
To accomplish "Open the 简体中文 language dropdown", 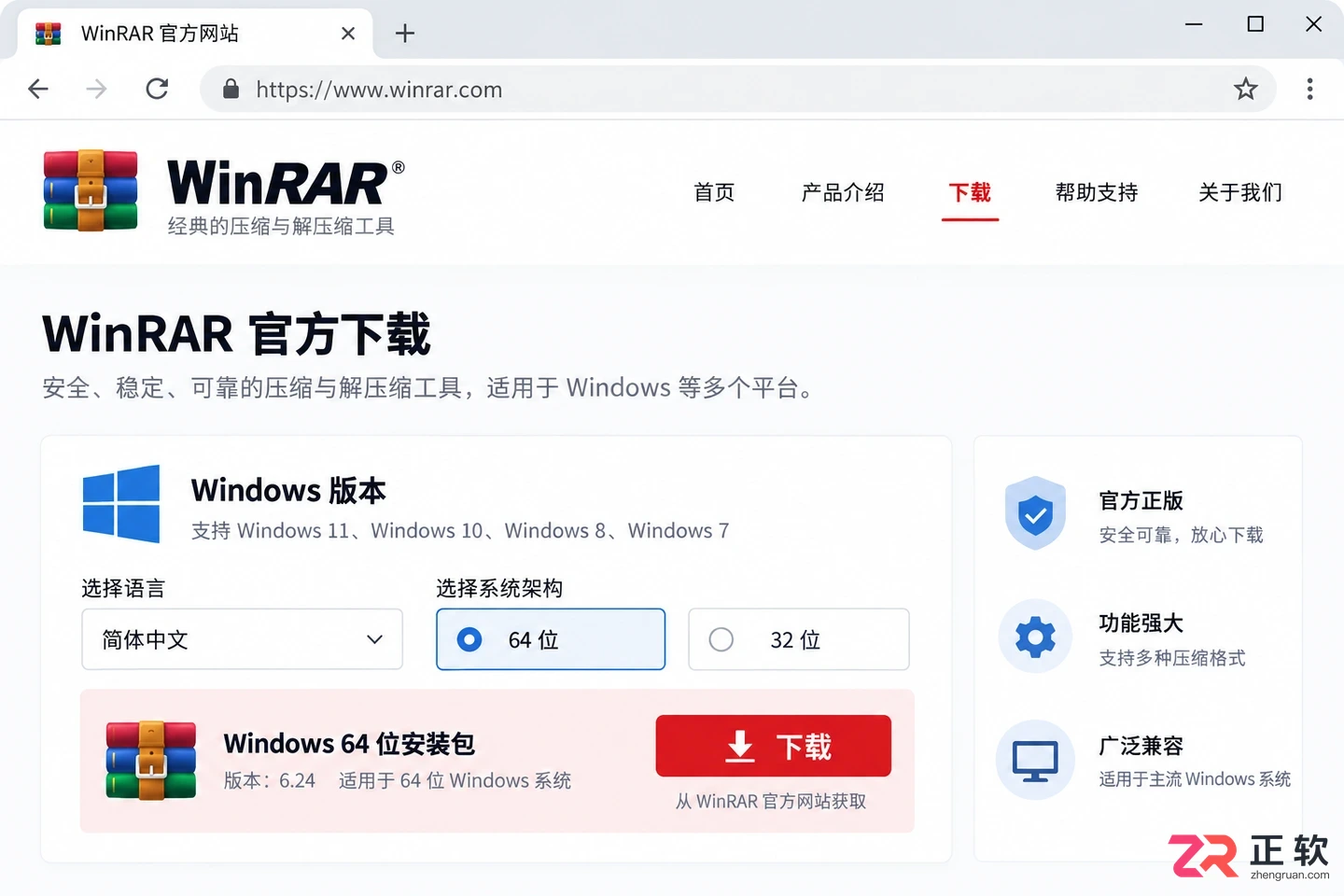I will (242, 639).
